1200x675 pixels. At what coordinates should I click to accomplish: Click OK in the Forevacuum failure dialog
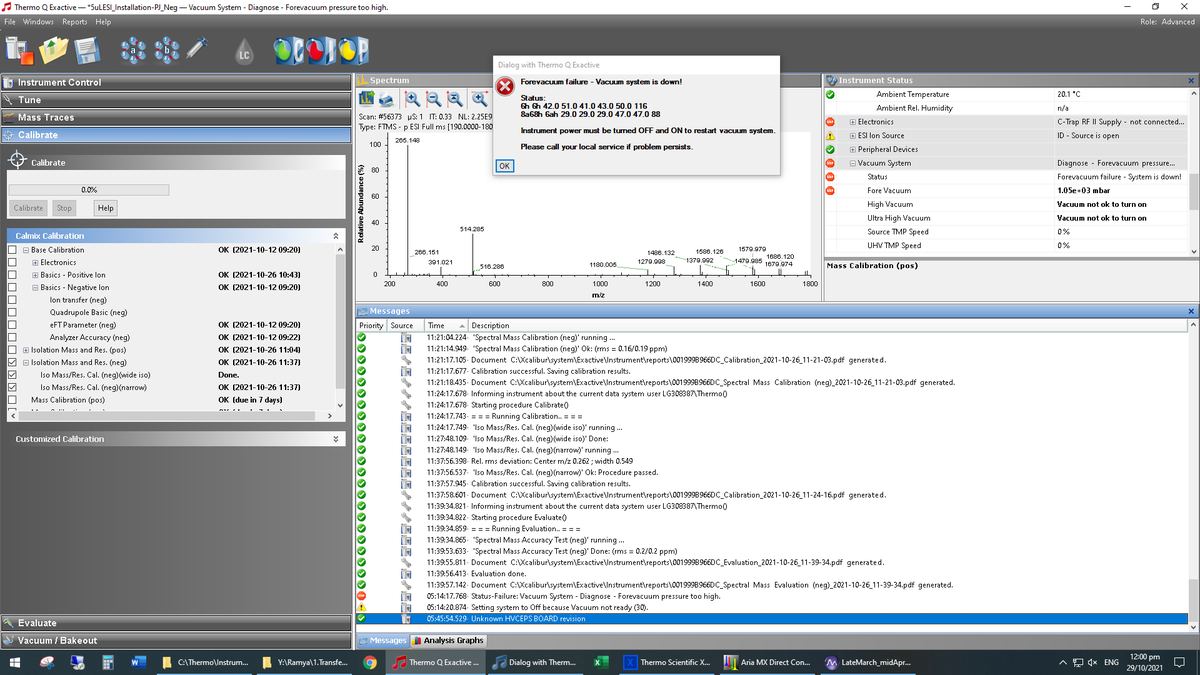tap(504, 166)
